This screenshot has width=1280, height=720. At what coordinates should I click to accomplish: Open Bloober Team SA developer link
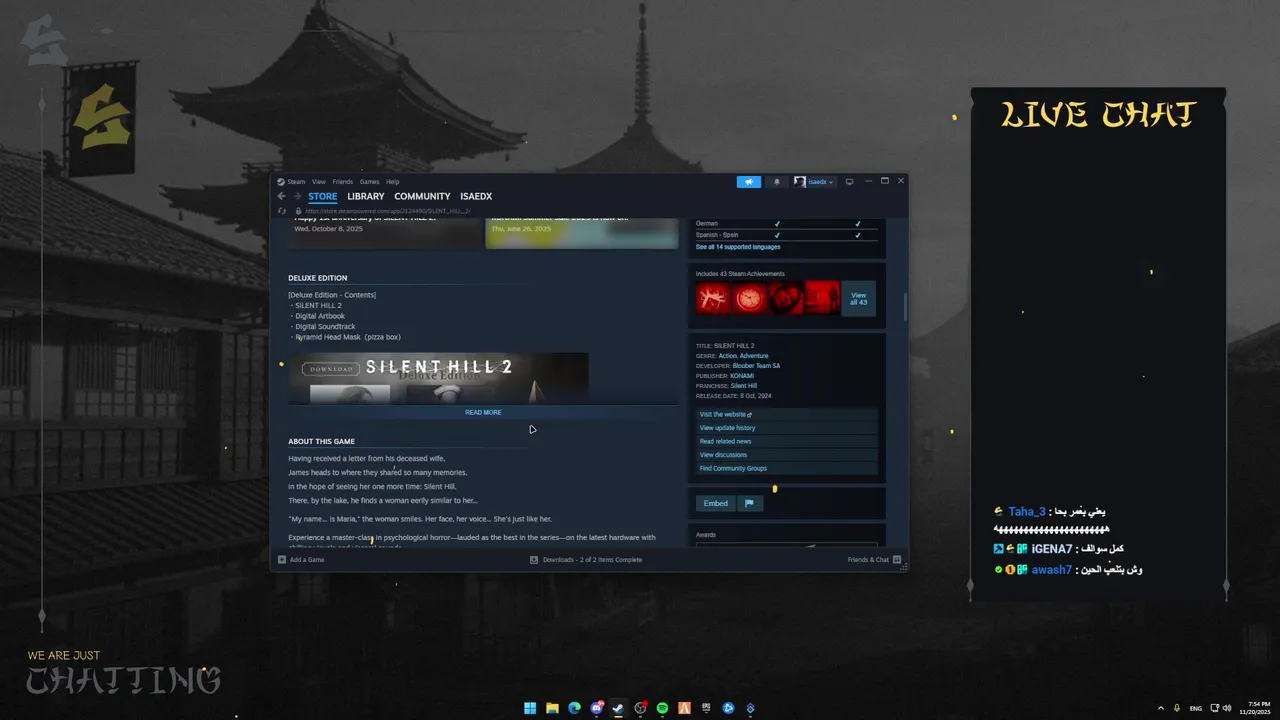(756, 366)
